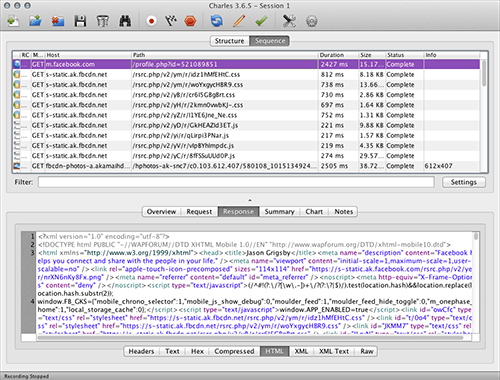The height and width of the screenshot is (380, 500).
Task: Sort requests by Info column header
Action: tap(452, 55)
